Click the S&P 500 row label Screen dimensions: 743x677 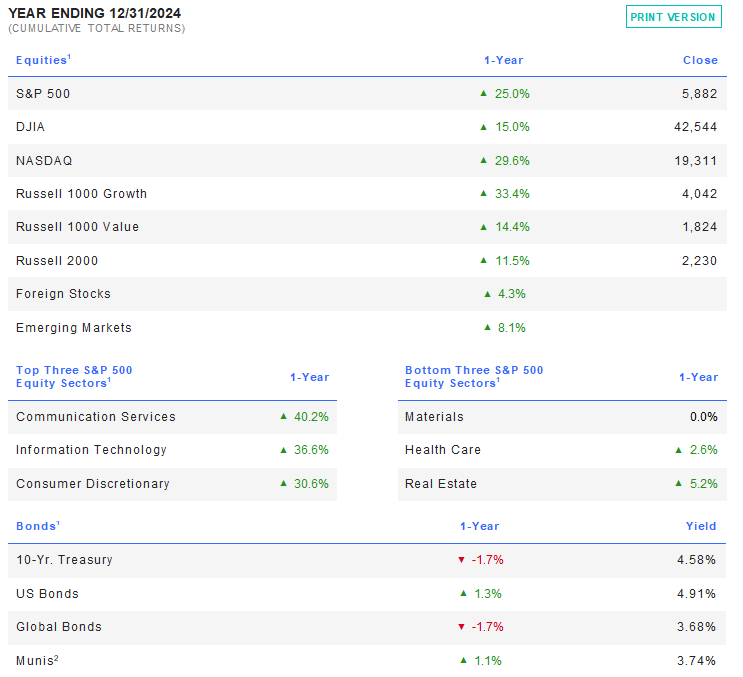coord(43,94)
